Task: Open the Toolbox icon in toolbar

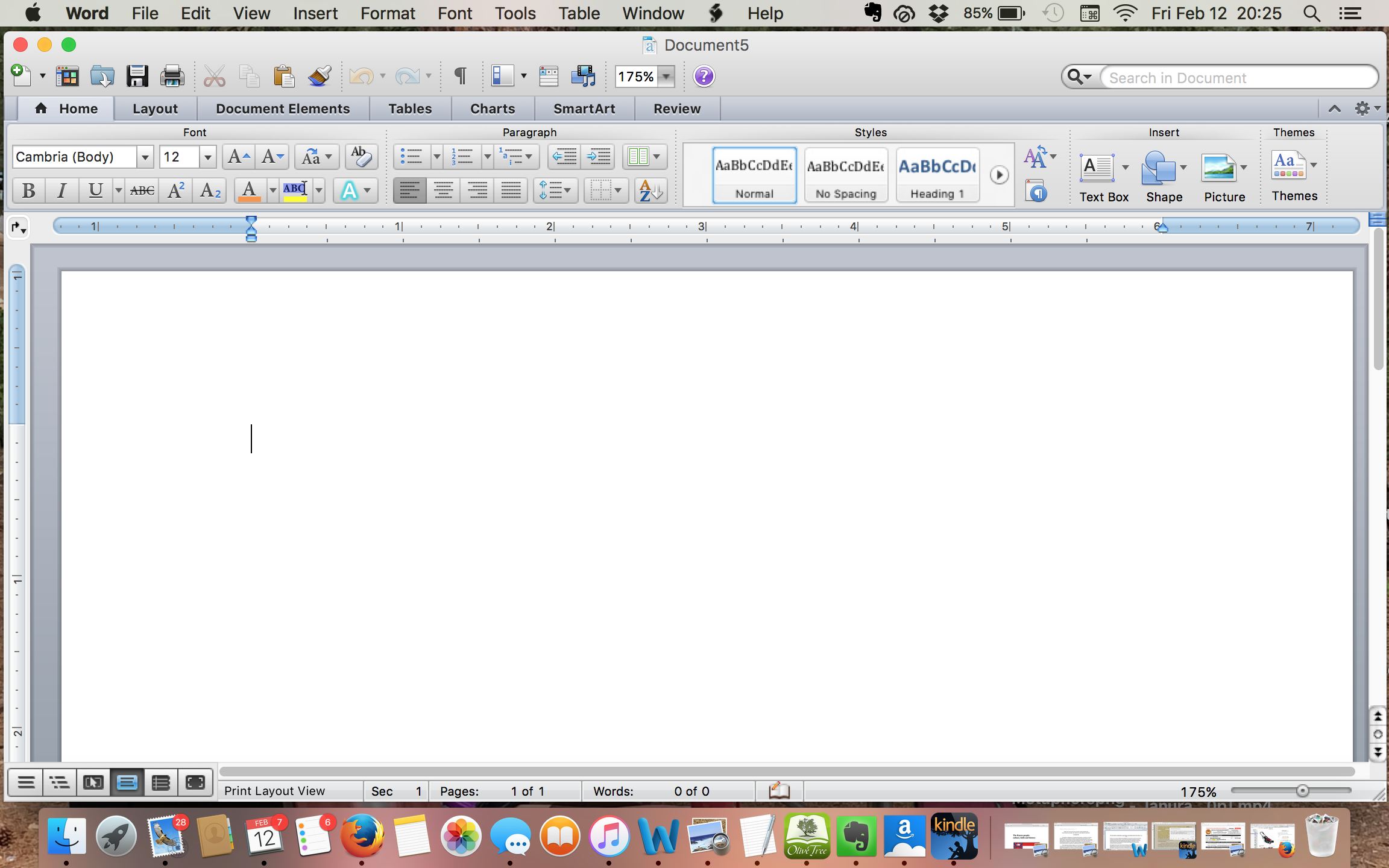Action: click(549, 77)
